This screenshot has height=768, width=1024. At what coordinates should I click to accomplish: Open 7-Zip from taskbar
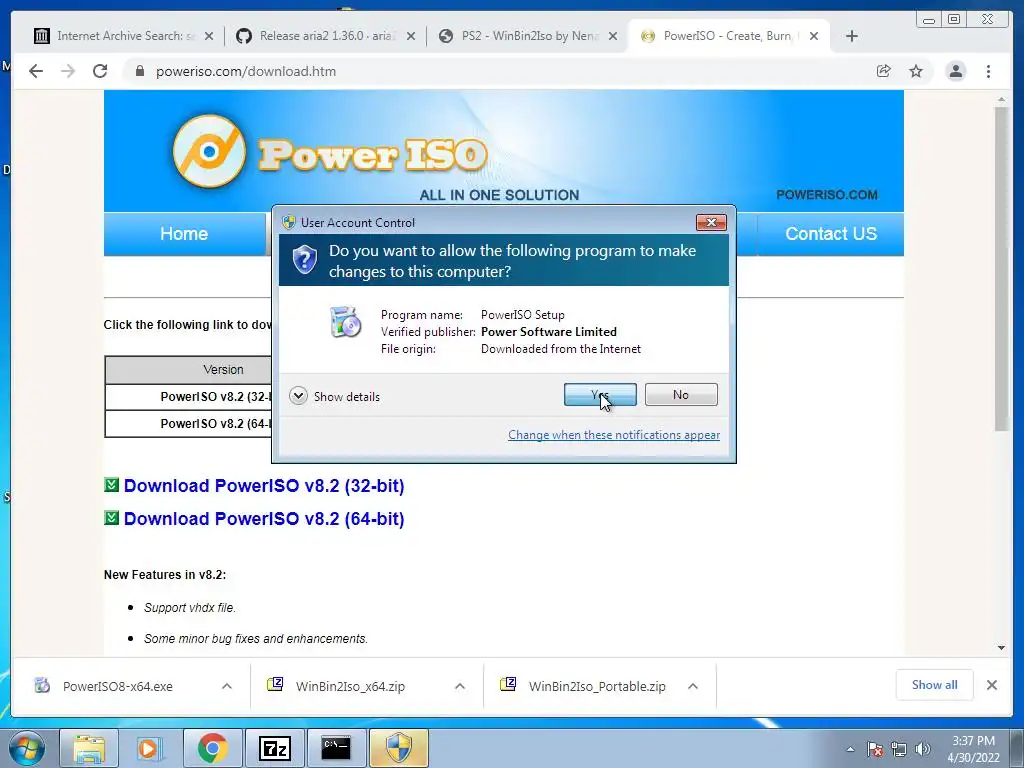pos(274,748)
